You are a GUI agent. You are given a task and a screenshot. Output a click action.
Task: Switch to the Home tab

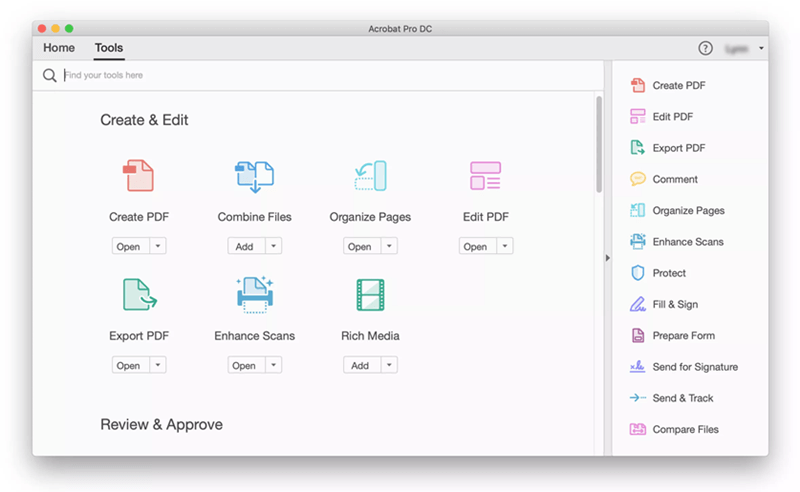[59, 48]
